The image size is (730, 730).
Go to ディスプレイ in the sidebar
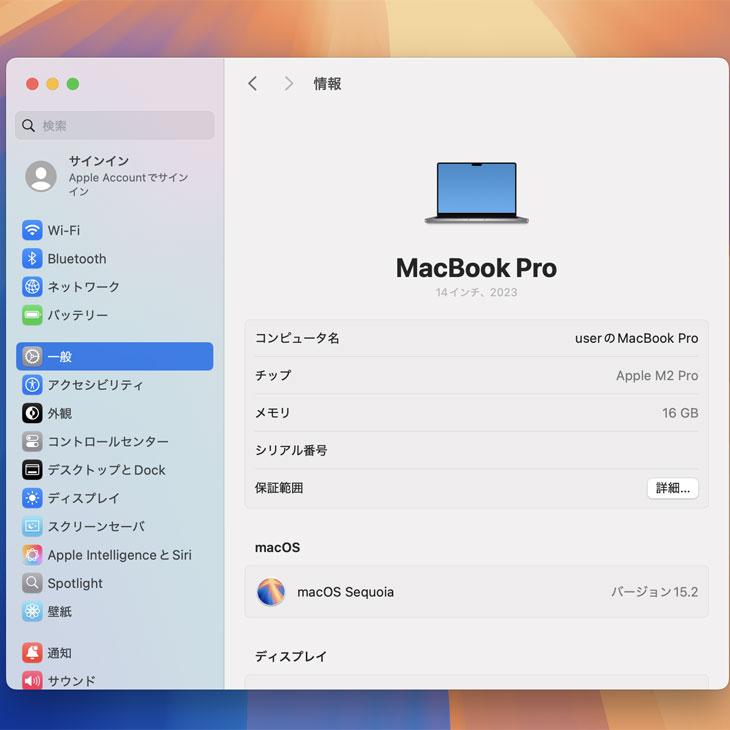[x=83, y=498]
